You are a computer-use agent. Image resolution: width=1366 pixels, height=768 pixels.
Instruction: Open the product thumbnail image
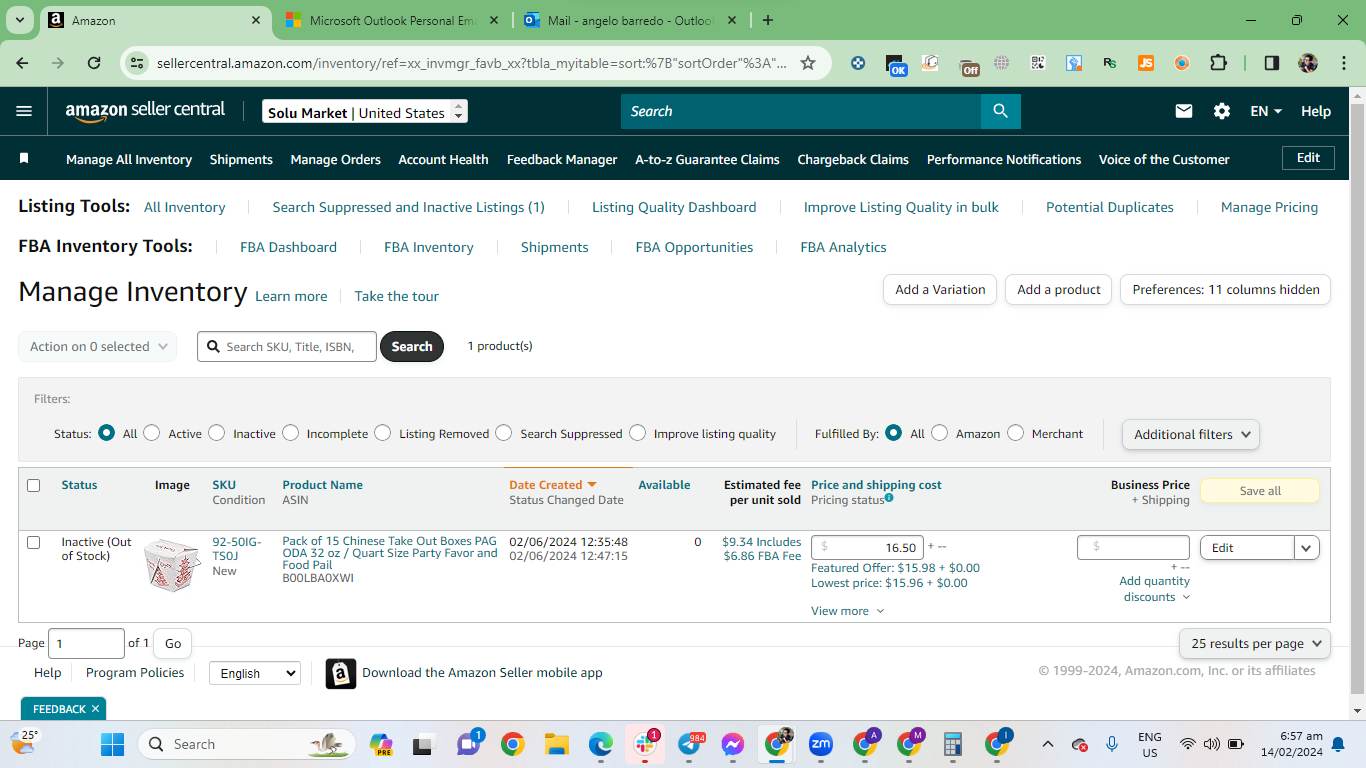[x=172, y=564]
